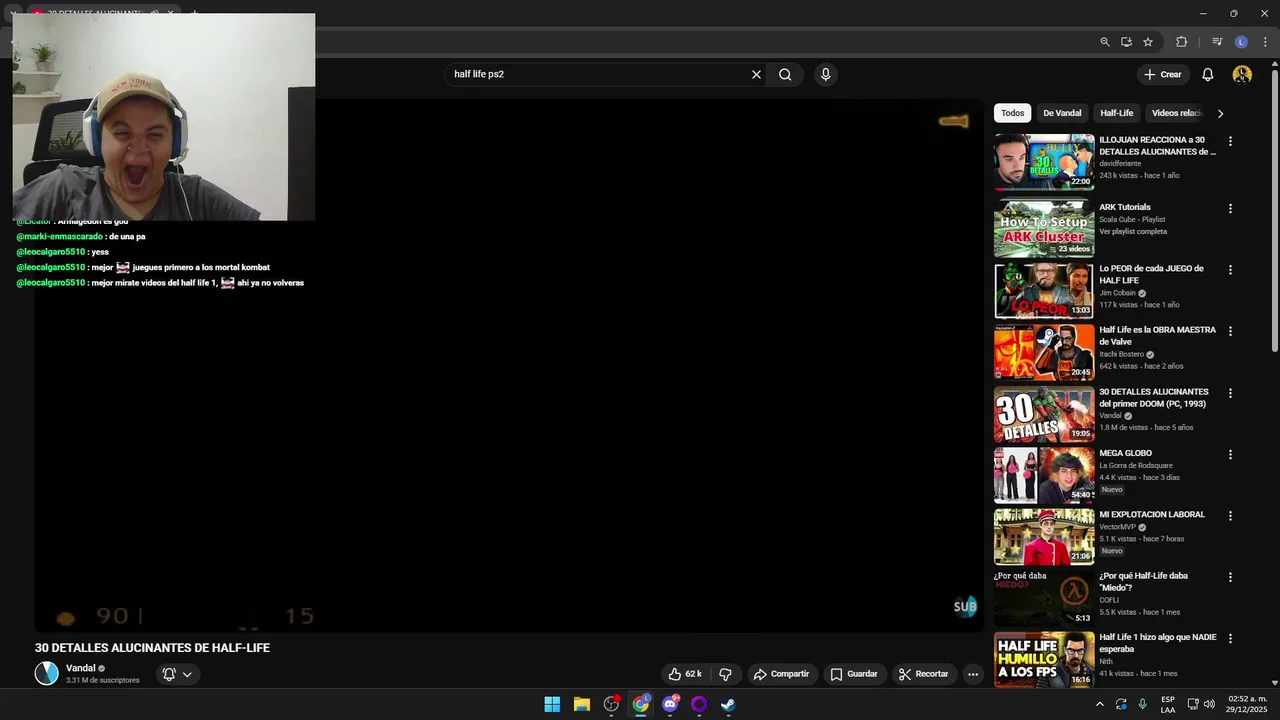
Task: Open the Crear menu
Action: [1163, 74]
